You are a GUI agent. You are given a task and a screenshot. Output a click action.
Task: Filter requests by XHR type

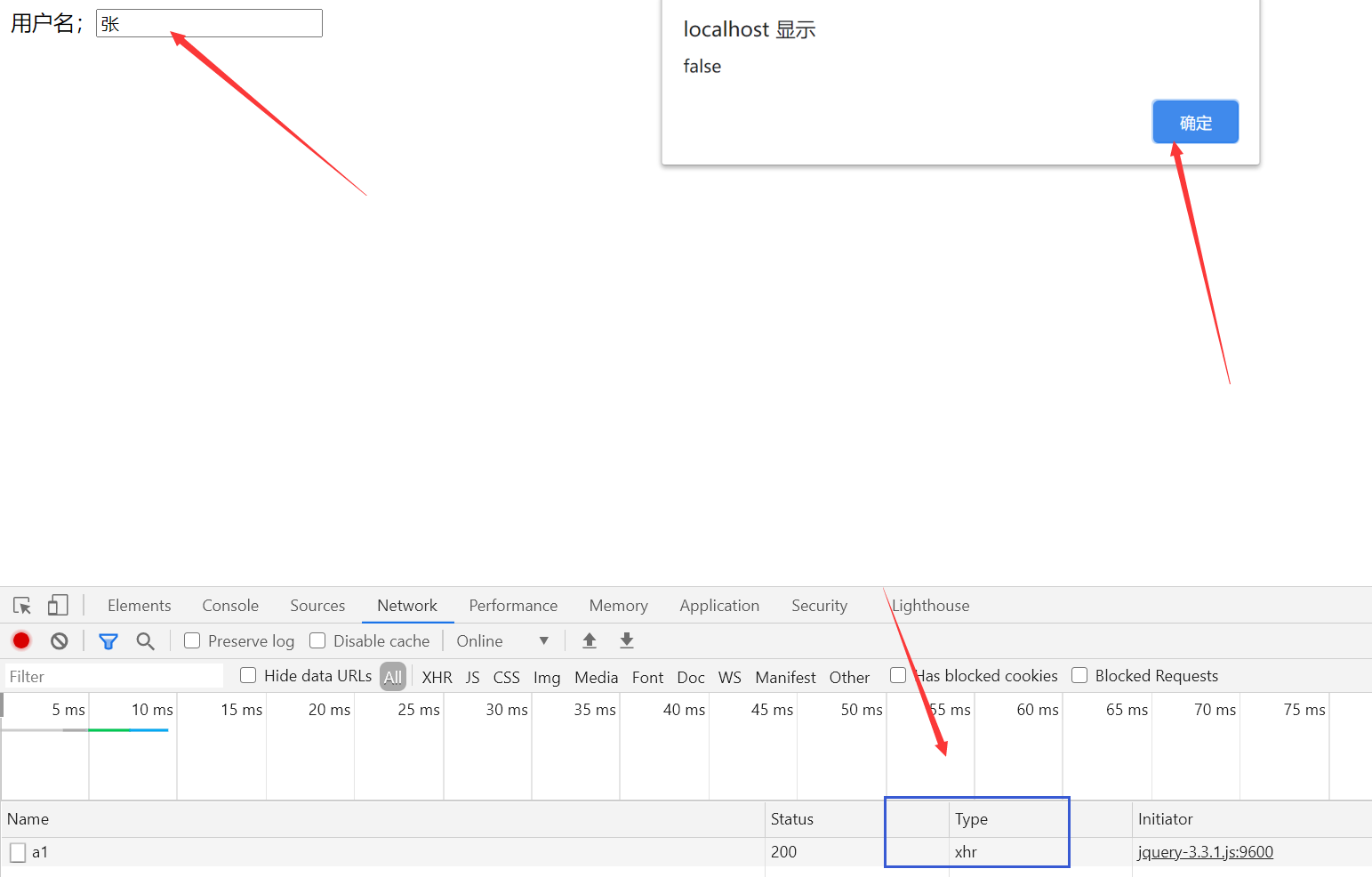(437, 678)
